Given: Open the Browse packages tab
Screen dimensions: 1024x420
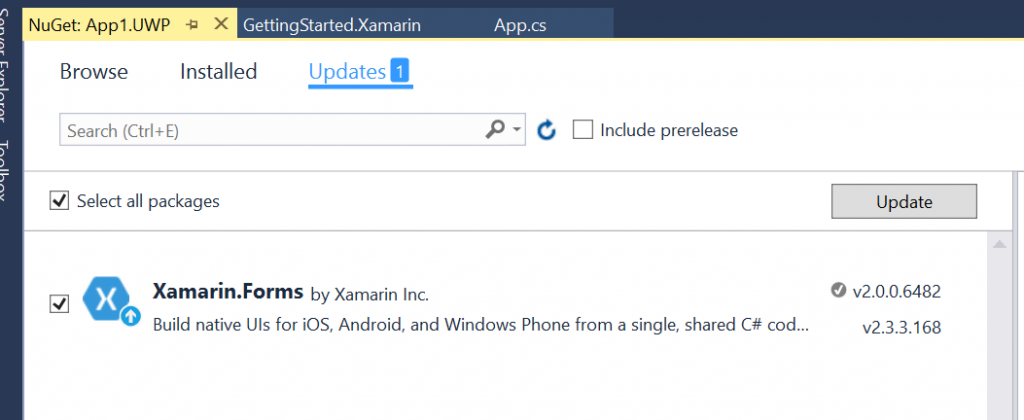Looking at the screenshot, I should point(94,71).
